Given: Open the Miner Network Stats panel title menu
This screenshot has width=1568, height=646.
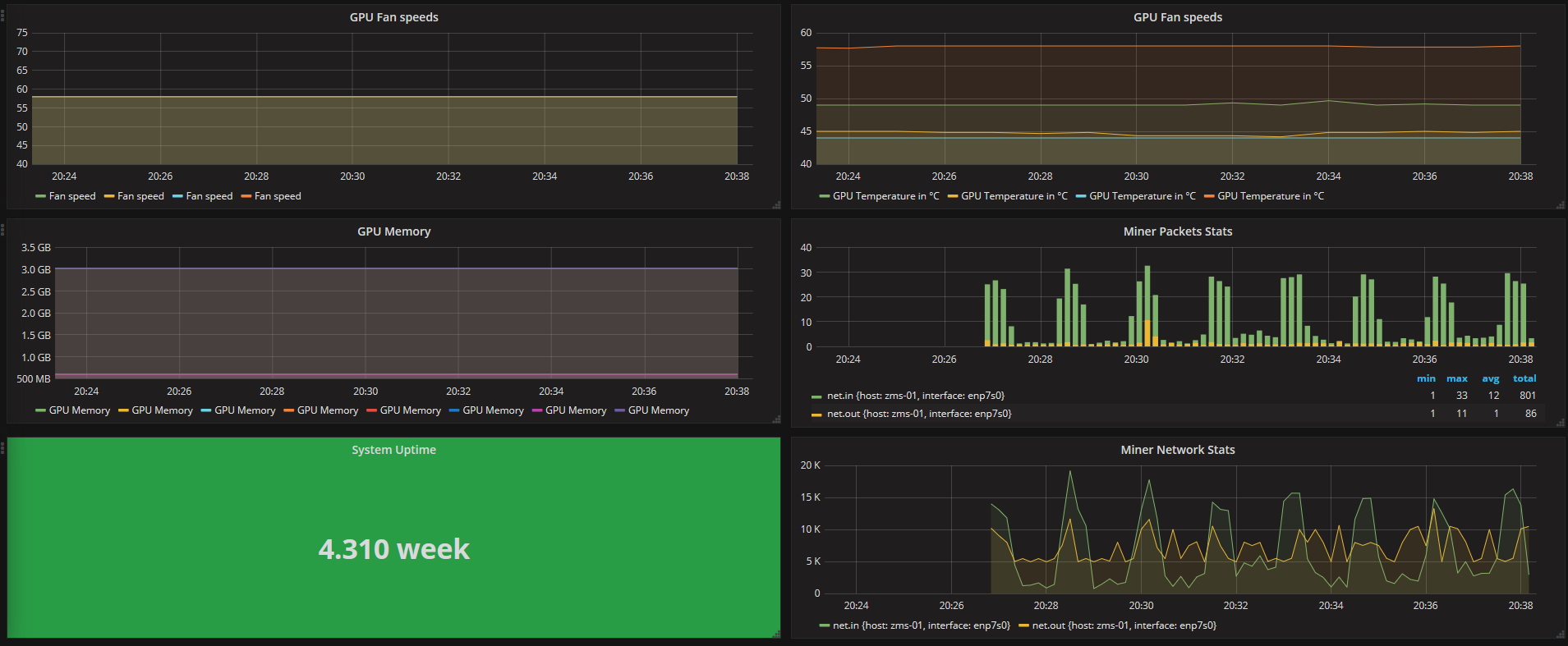Looking at the screenshot, I should (x=1177, y=450).
